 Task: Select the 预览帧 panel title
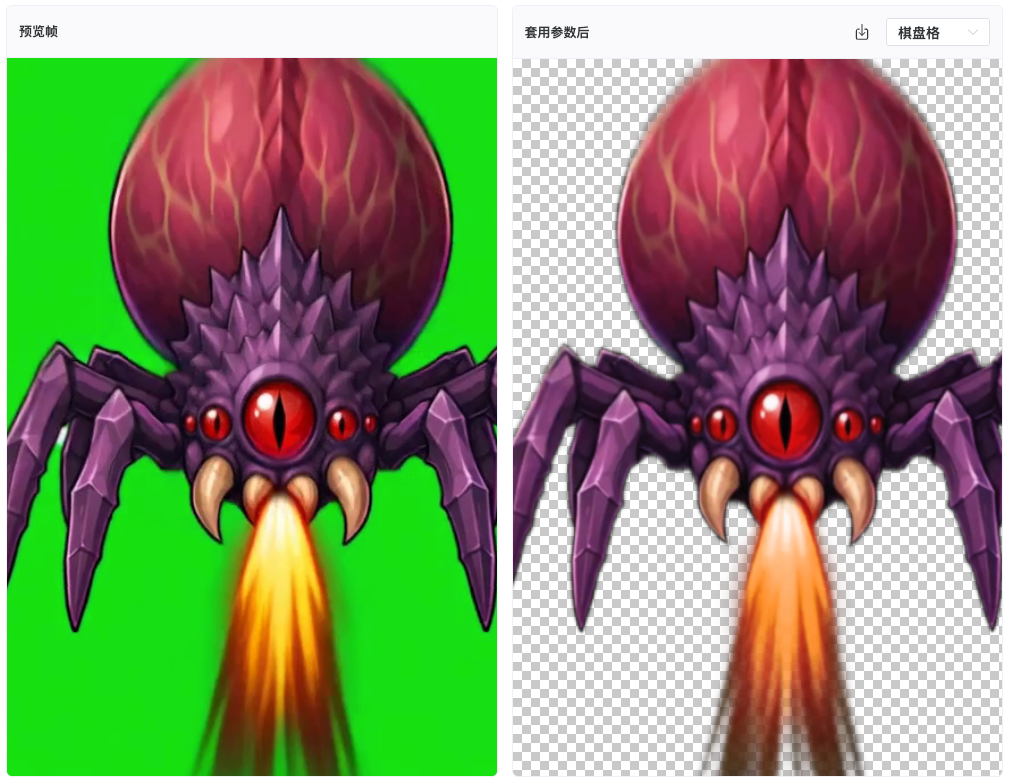(39, 31)
